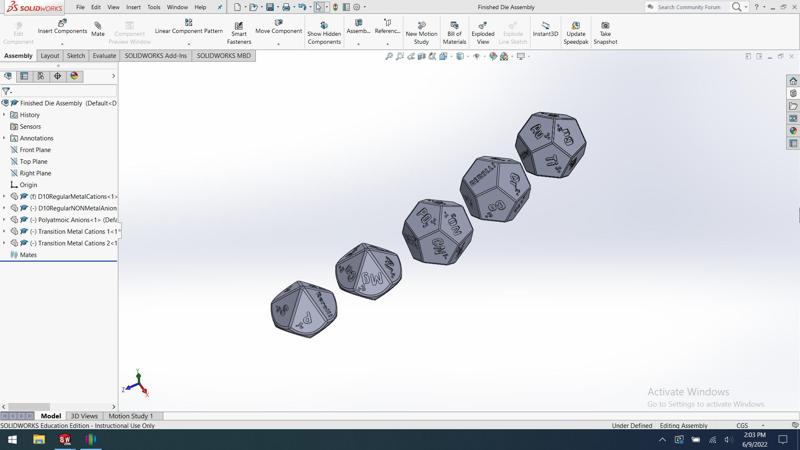800x450 pixels.
Task: Click the Print icon
Action: pyautogui.click(x=286, y=7)
